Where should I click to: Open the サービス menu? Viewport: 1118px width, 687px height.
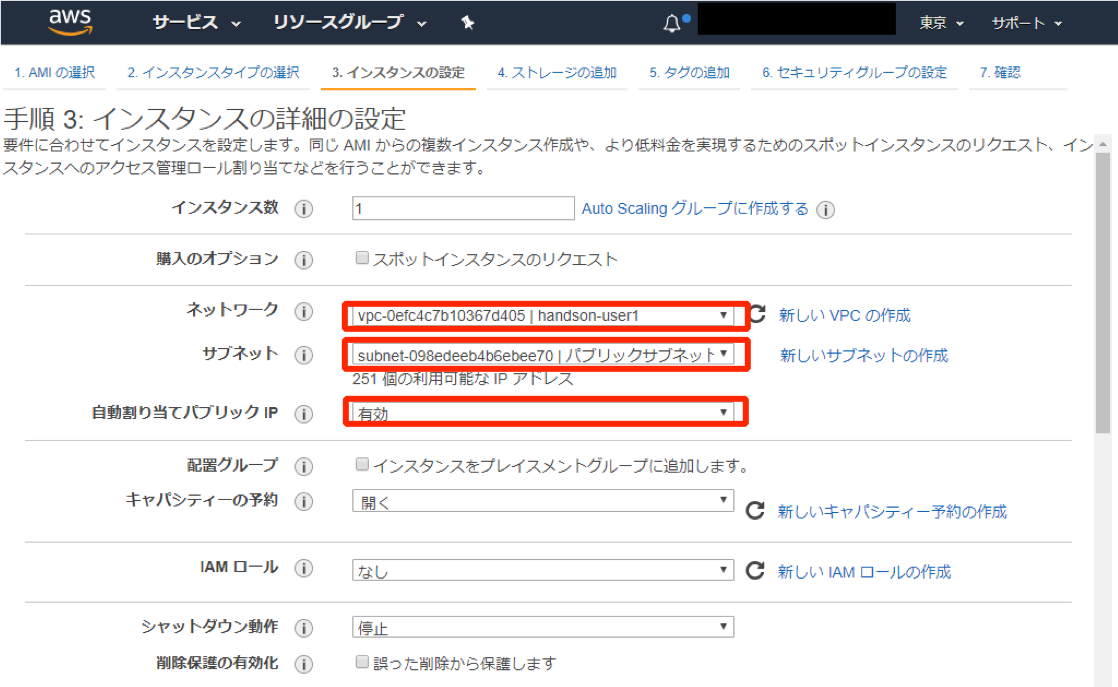tap(197, 23)
